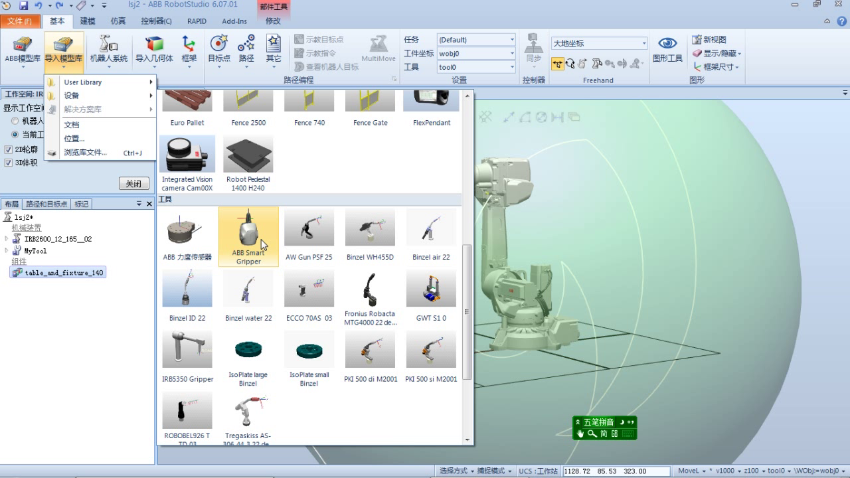
Task: Switch to the 建模 ribbon tab
Action: pos(87,21)
